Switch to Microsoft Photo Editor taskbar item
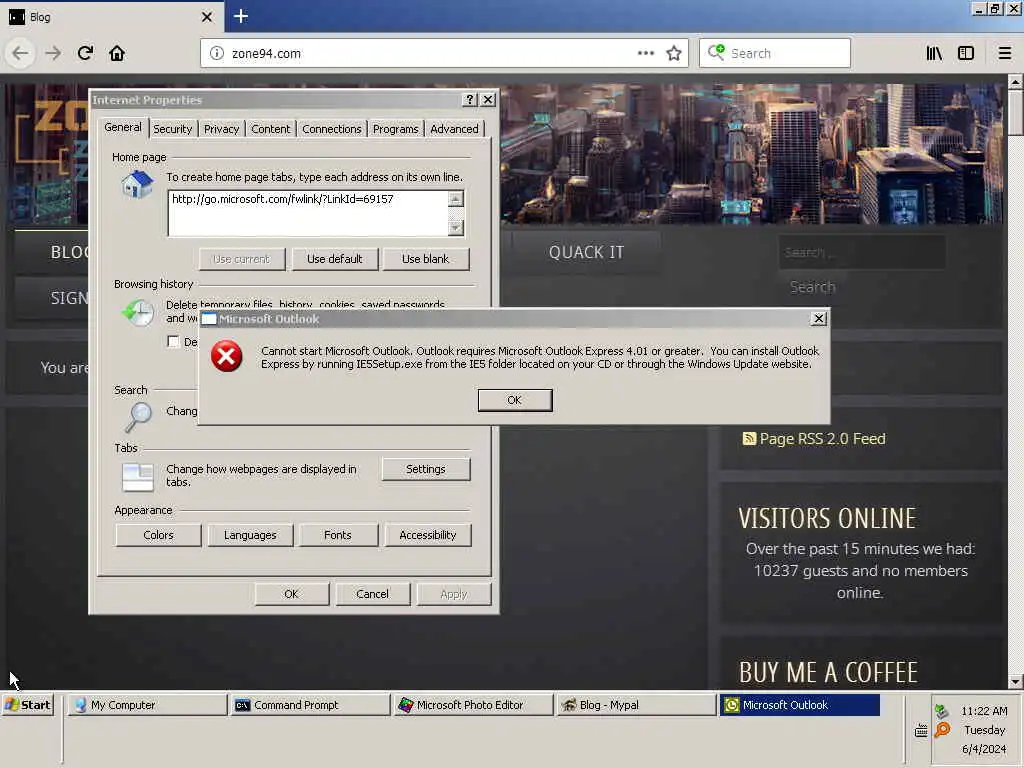1024x768 pixels. pyautogui.click(x=473, y=705)
